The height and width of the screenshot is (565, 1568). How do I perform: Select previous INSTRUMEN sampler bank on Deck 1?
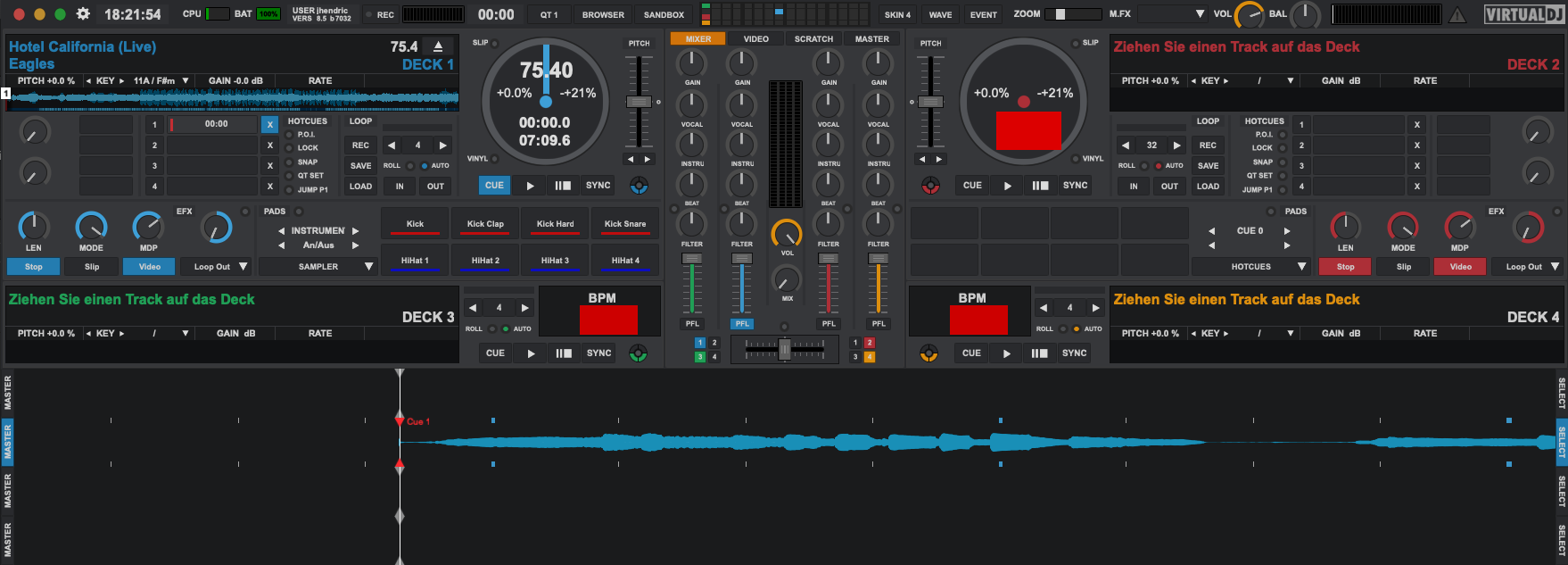(x=282, y=230)
